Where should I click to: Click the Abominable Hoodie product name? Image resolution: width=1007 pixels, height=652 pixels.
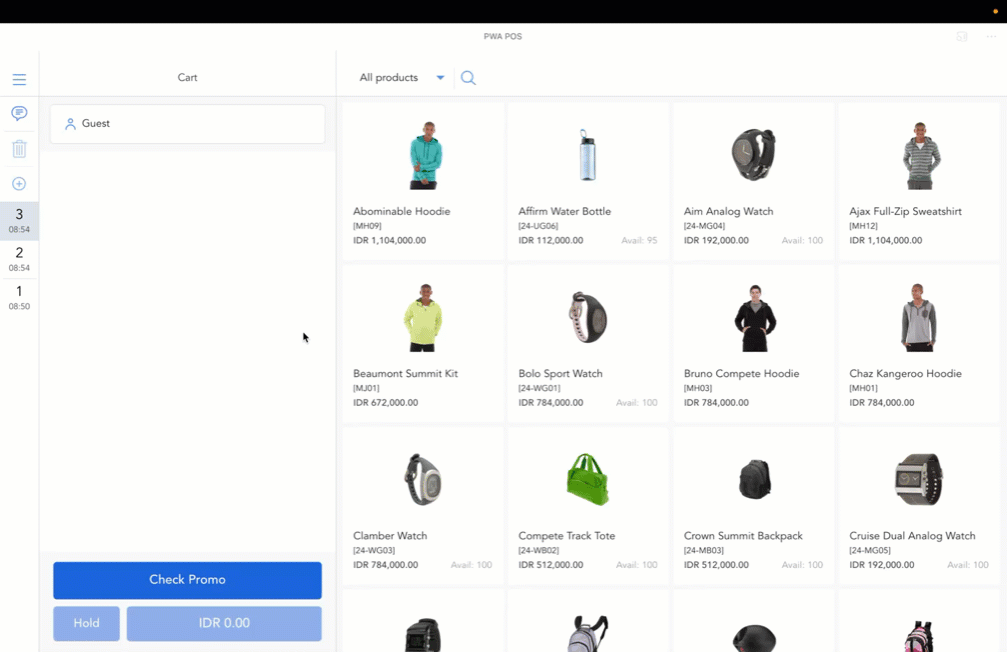point(401,211)
